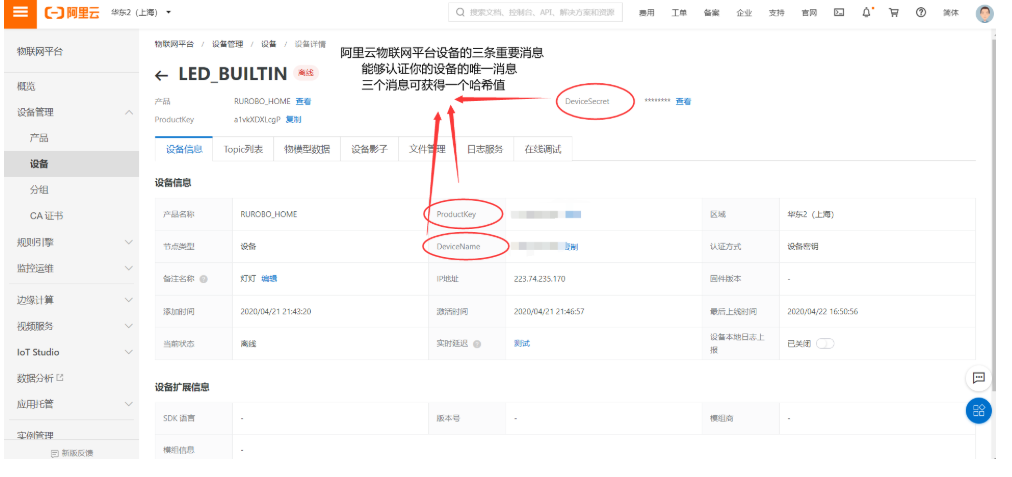The width and height of the screenshot is (1012, 477).
Task: Go back using arrow beside LED_BUILTIN
Action: (161, 76)
